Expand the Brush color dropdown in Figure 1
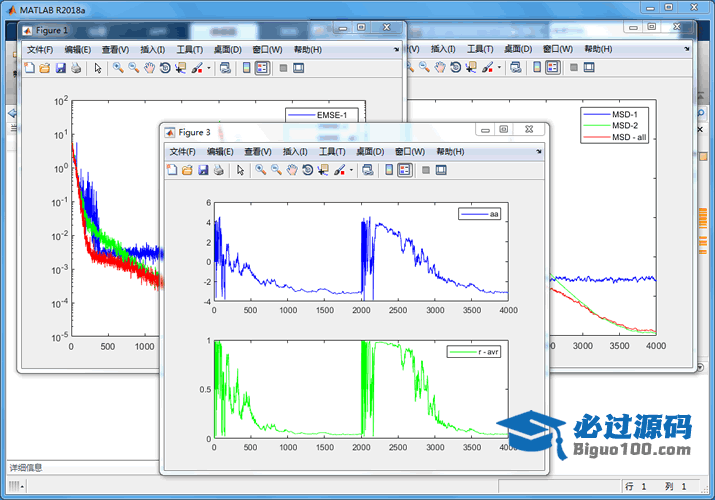The width and height of the screenshot is (715, 500). pyautogui.click(x=209, y=69)
